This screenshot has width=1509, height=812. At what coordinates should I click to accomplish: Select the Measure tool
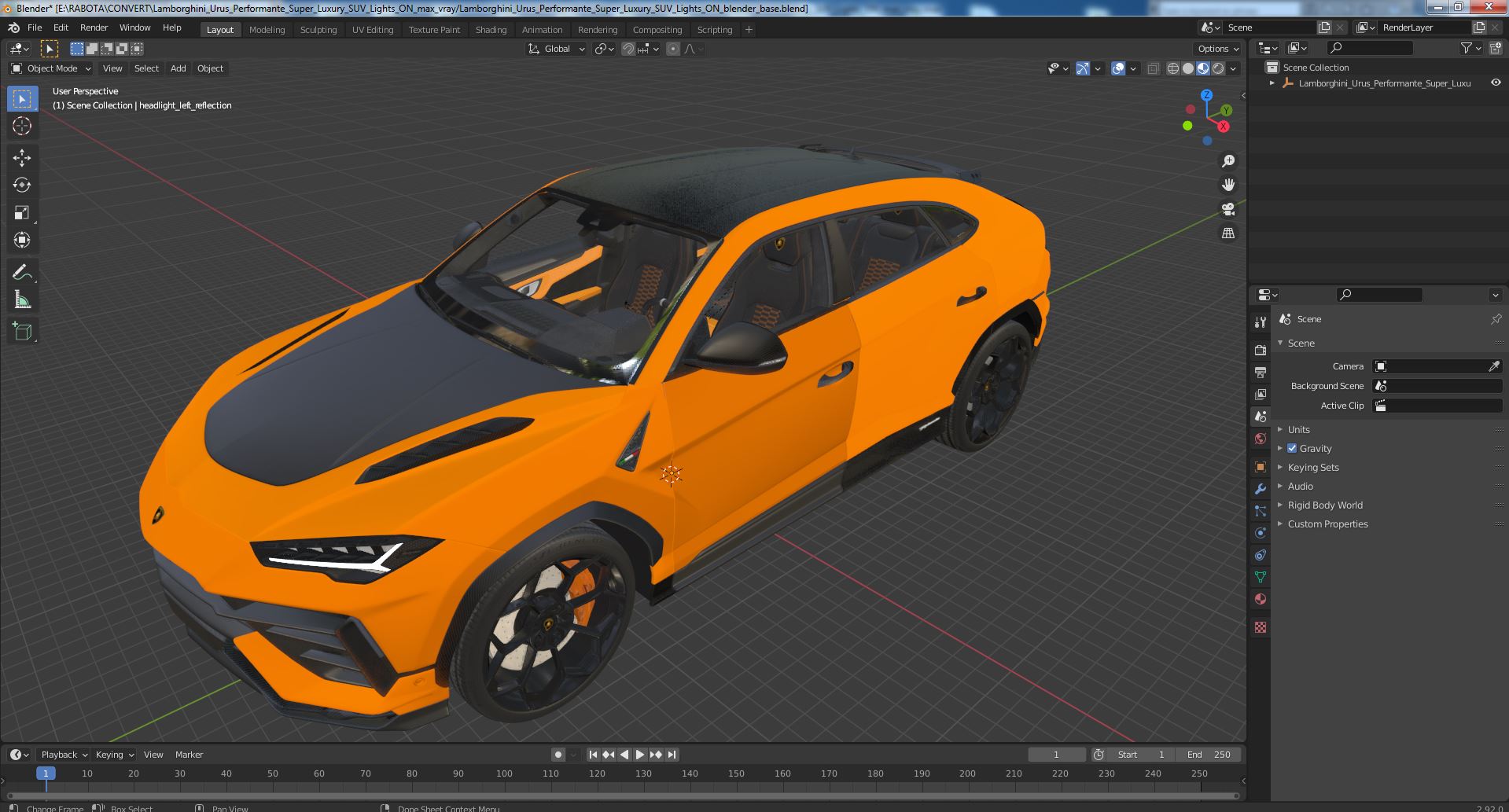pyautogui.click(x=22, y=299)
